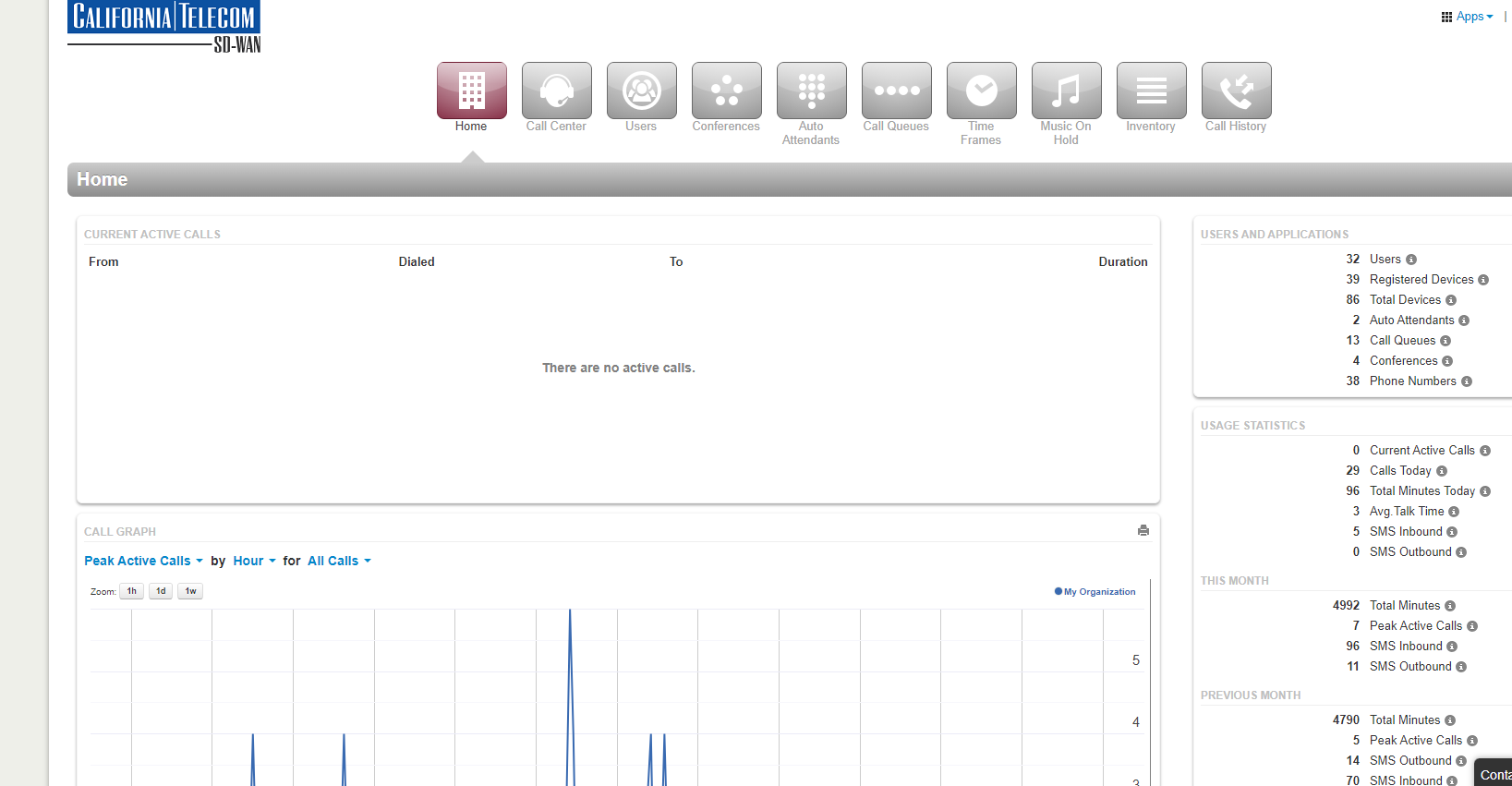
Task: Click info icon beside Registered Devices
Action: (1483, 280)
